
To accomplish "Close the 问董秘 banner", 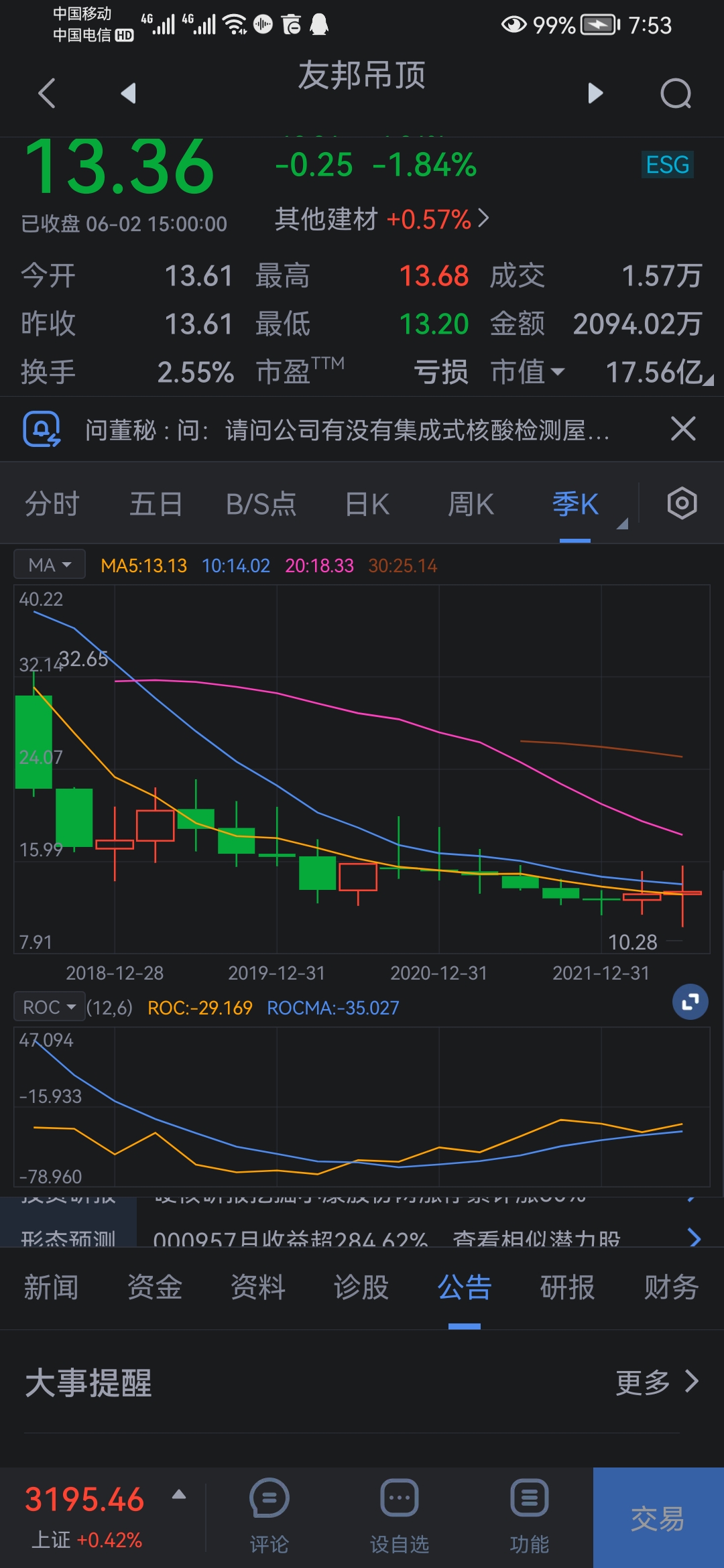I will [683, 428].
